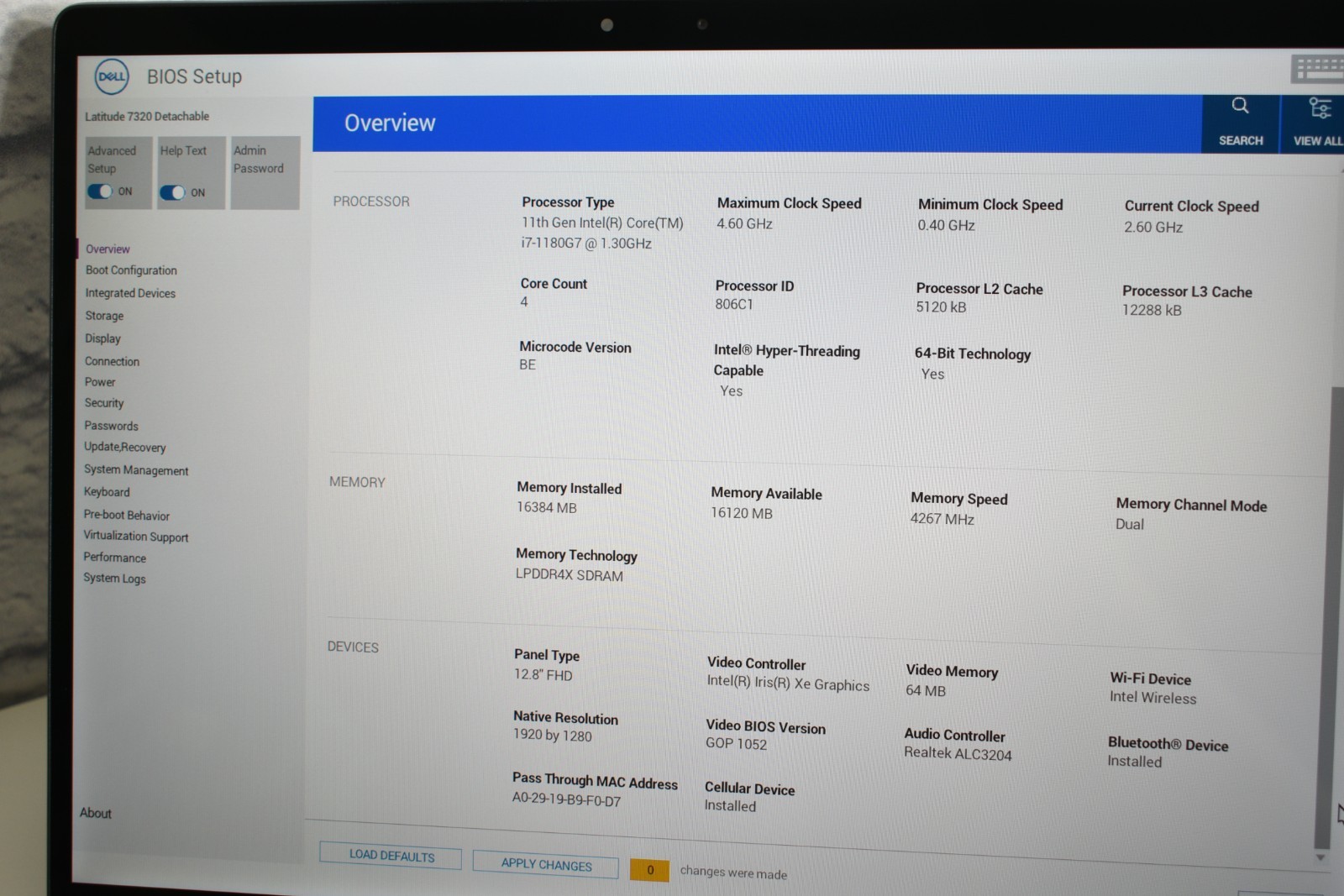Click the 'DEVICES' section heading
The height and width of the screenshot is (896, 1344).
click(353, 647)
